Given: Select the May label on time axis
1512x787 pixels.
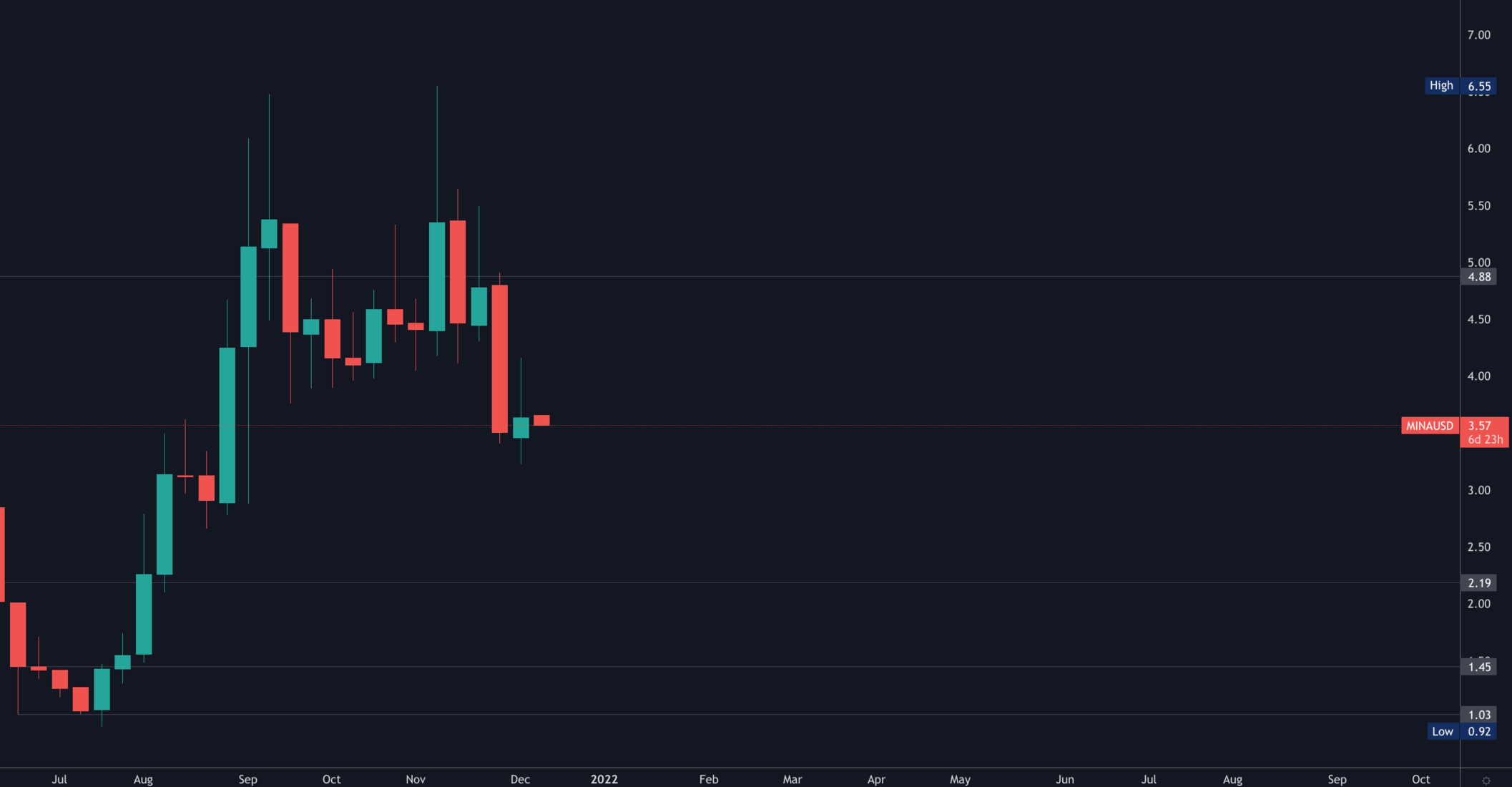Looking at the screenshot, I should coord(960,779).
